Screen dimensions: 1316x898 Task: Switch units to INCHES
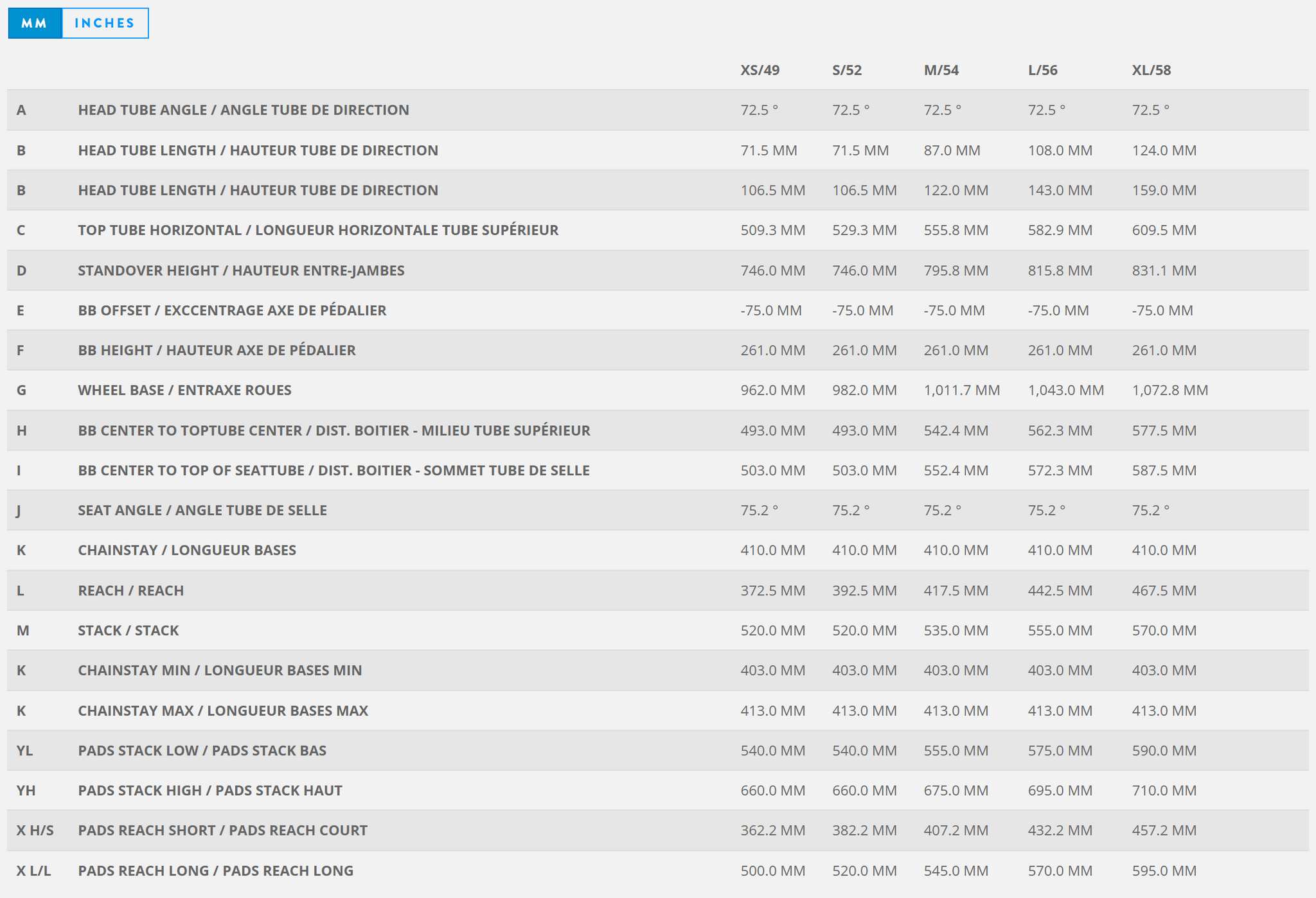[105, 23]
